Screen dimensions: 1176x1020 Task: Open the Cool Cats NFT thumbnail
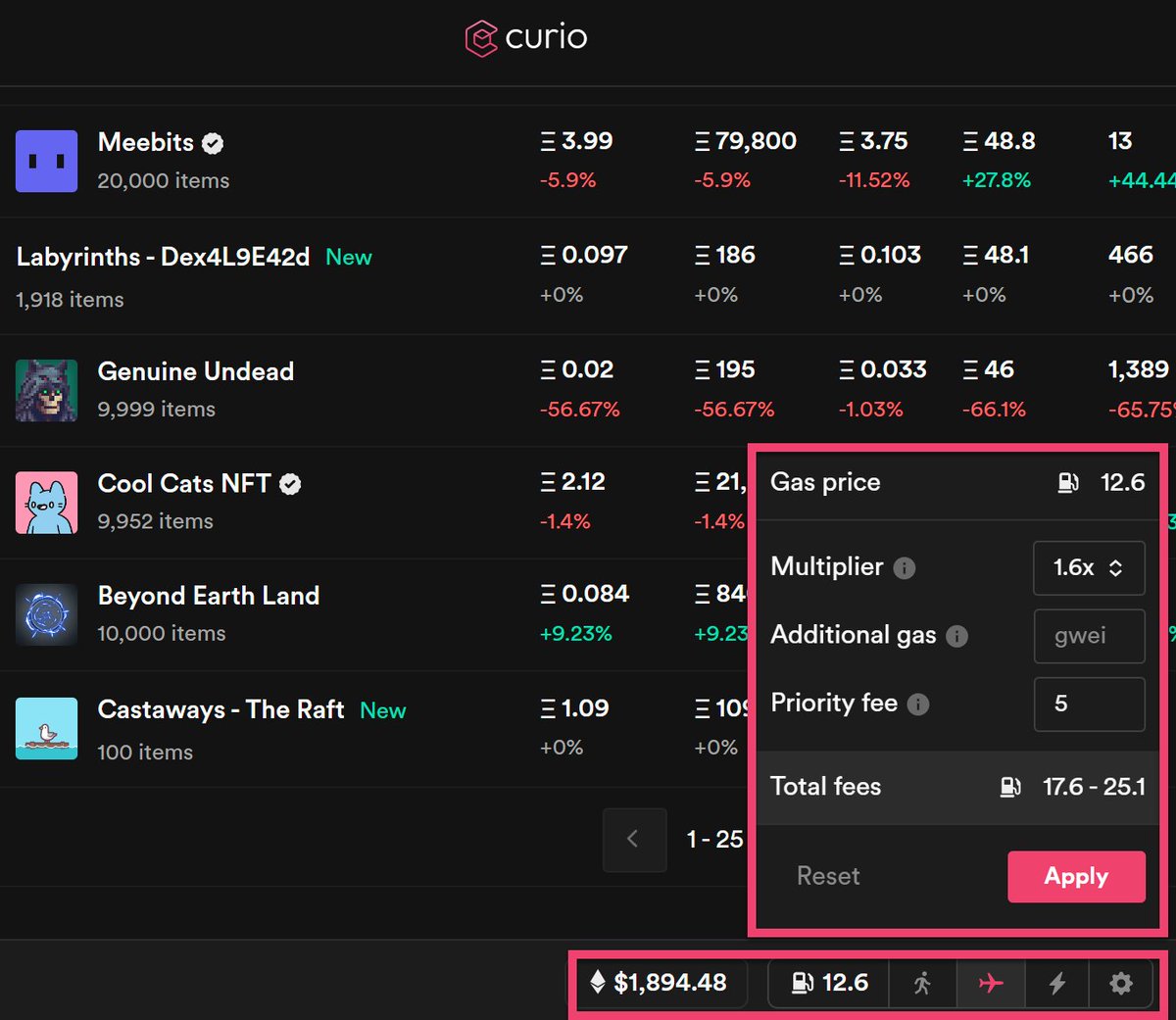point(46,503)
